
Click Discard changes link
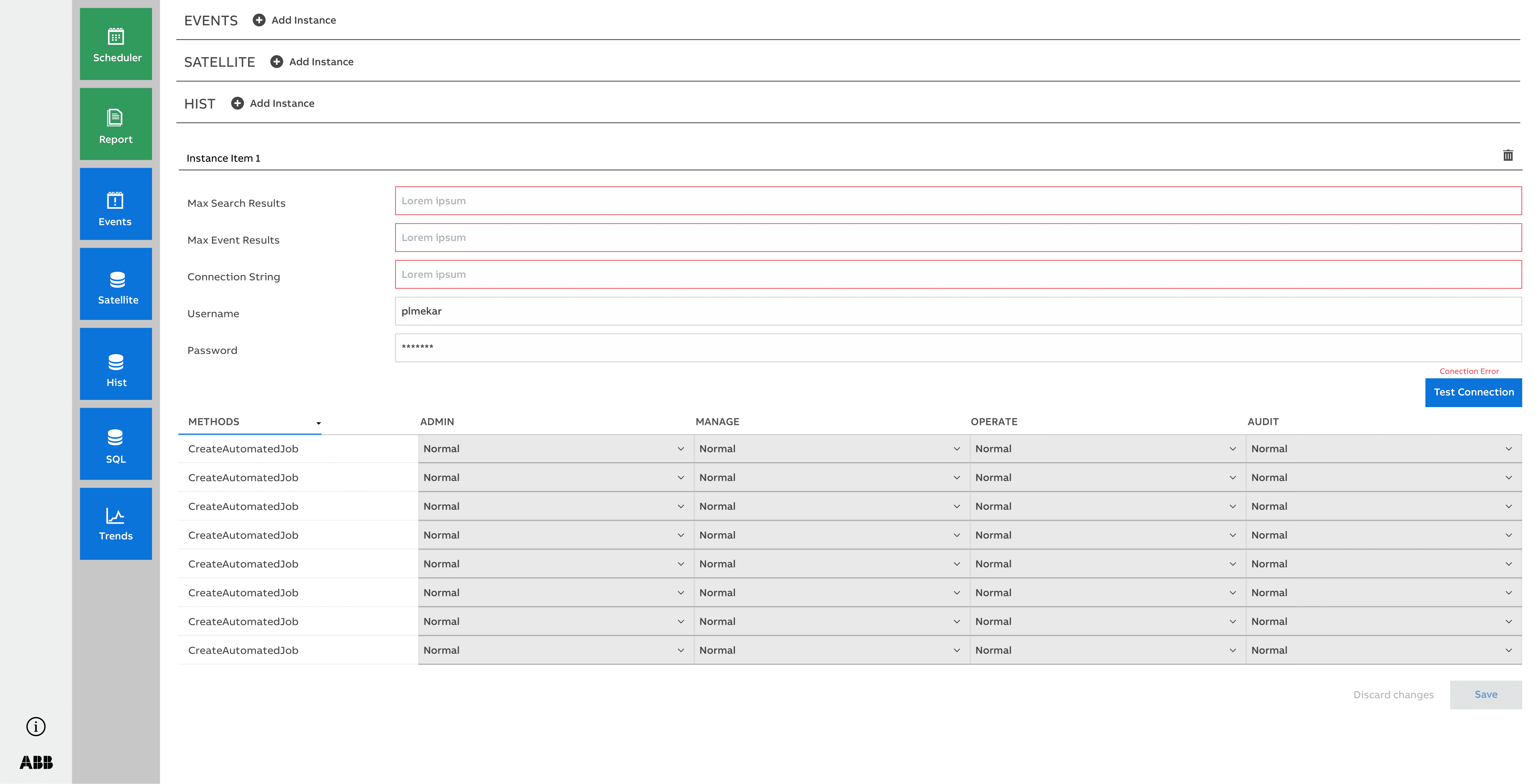pos(1393,695)
